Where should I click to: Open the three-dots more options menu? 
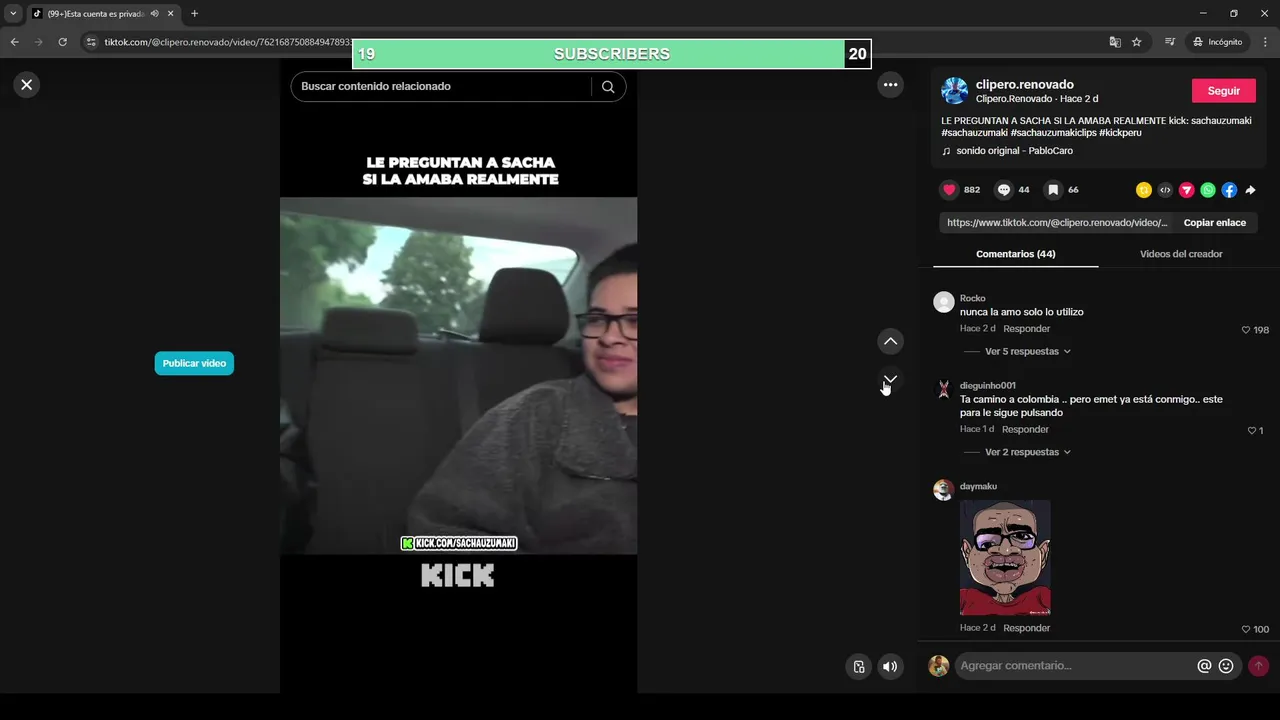(x=890, y=85)
